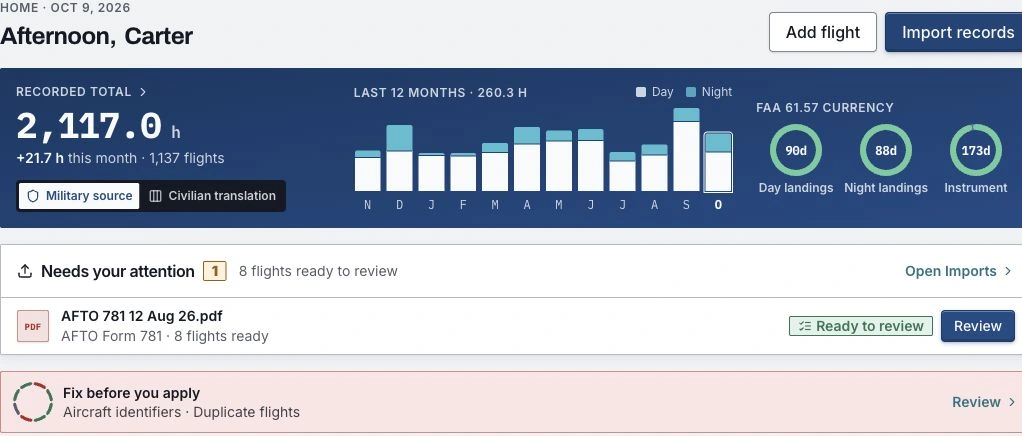Switch to Civilian translation view

coord(212,196)
